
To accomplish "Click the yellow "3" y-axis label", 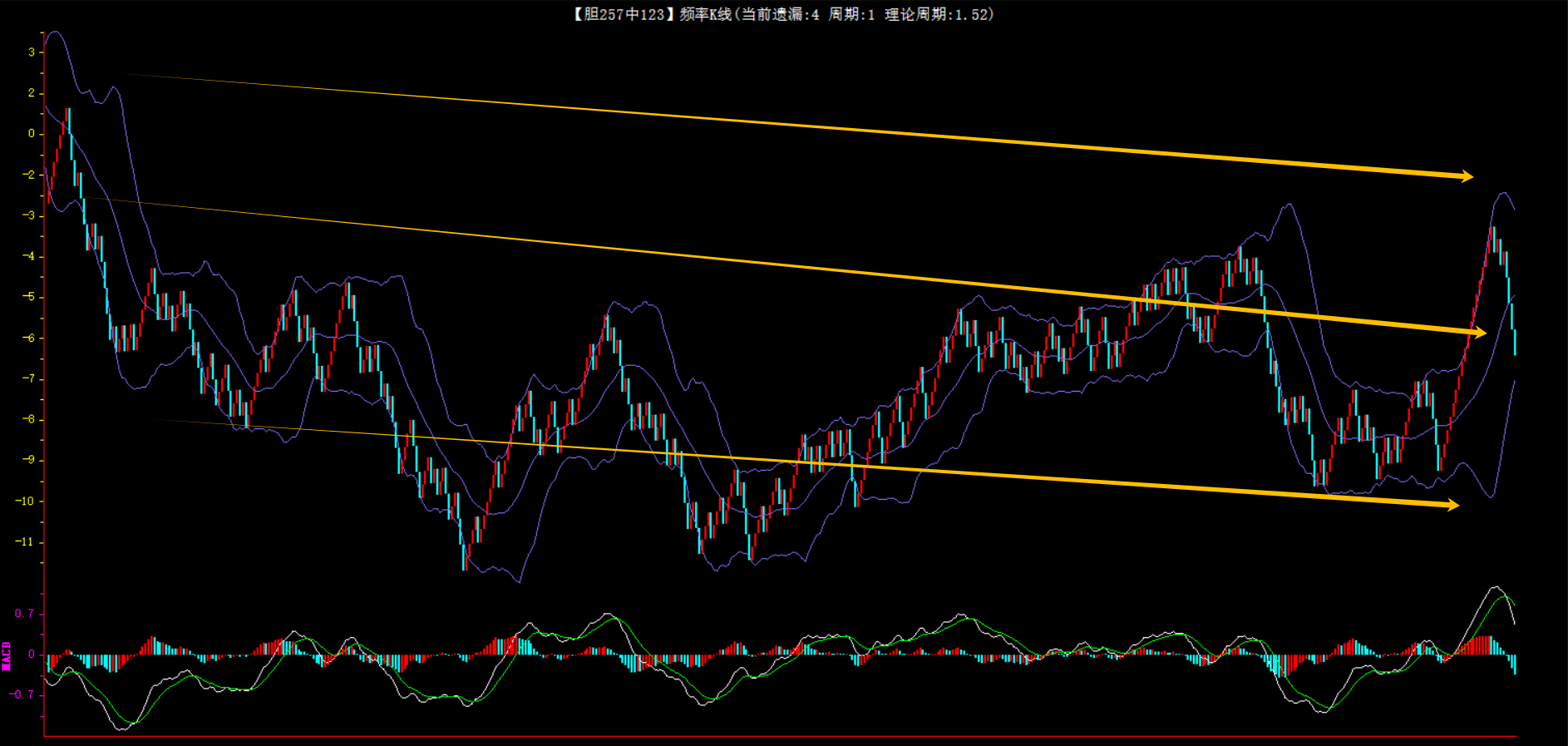I will (32, 52).
